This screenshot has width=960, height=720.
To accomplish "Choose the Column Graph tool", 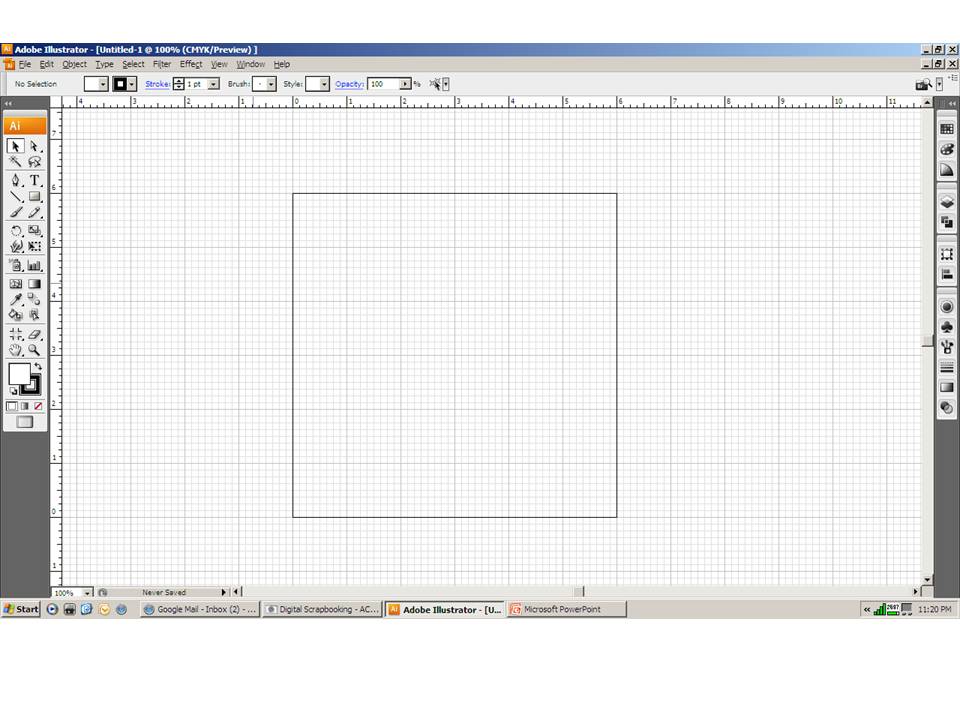I will 34,265.
